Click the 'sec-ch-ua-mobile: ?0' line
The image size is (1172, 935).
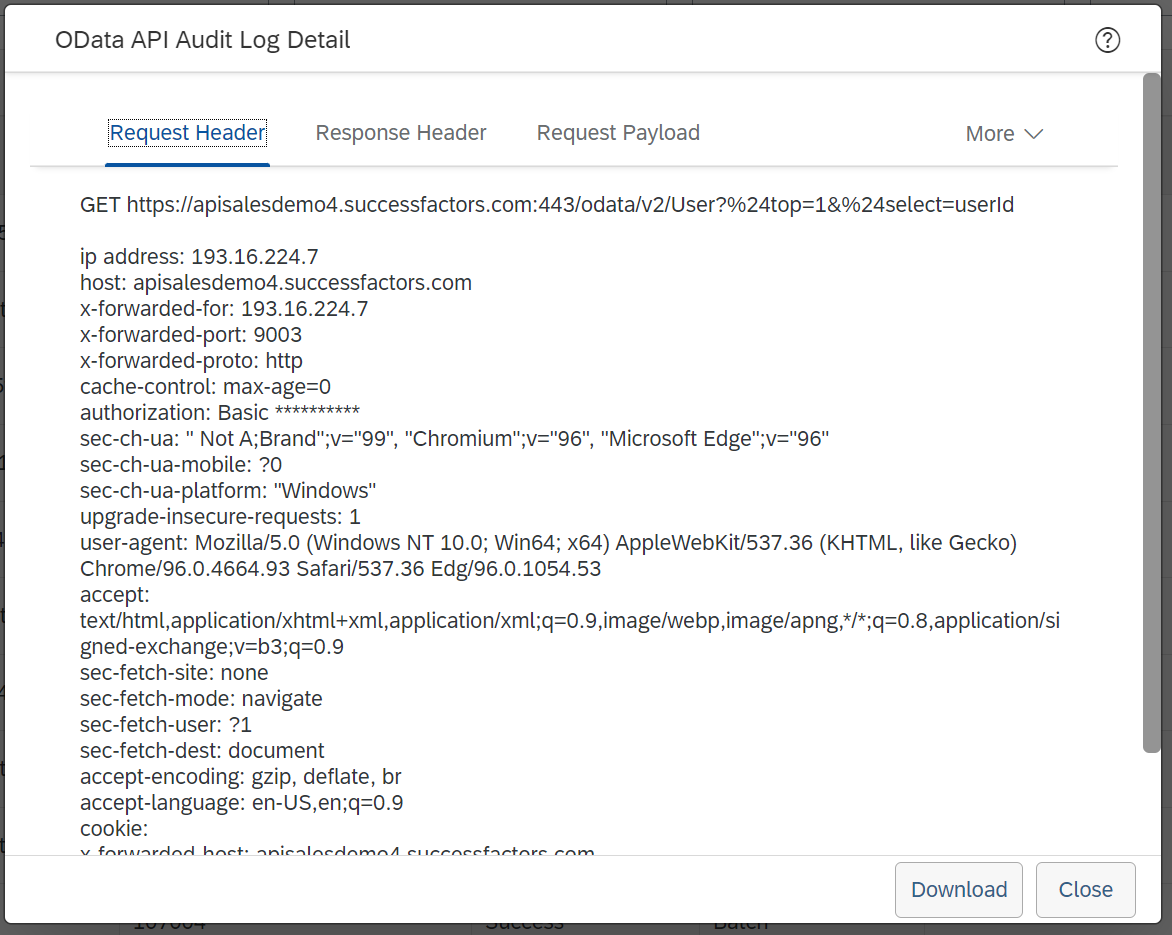(181, 465)
